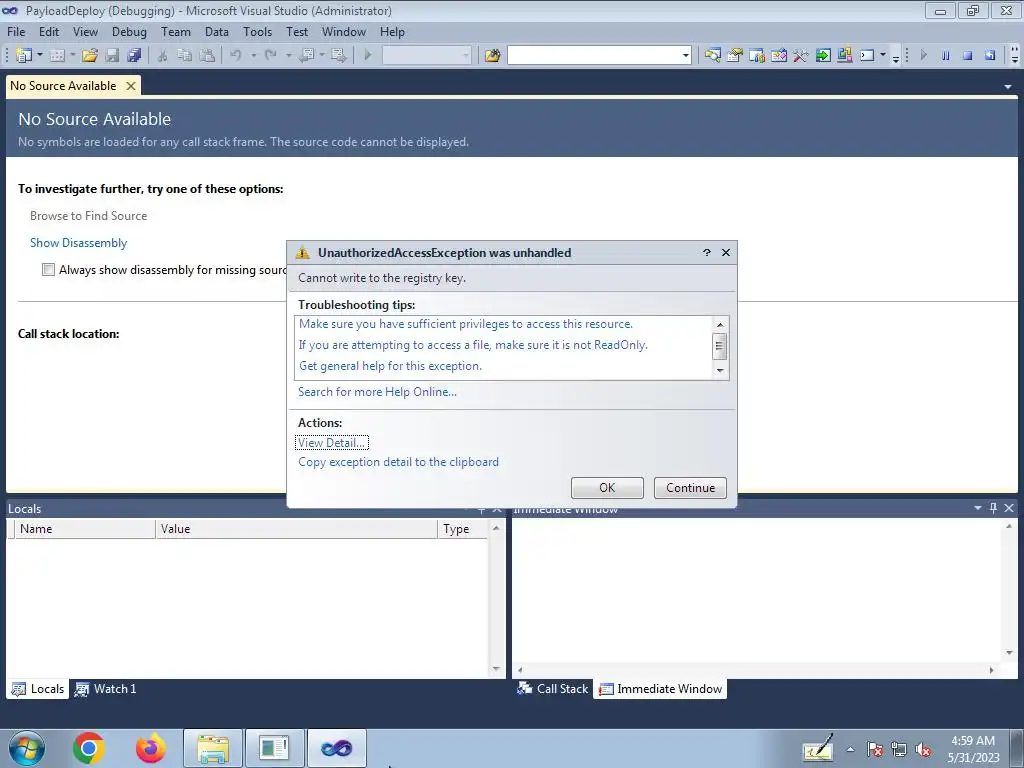1024x768 pixels.
Task: Click the troubleshooting tips scrollbar thumb
Action: pyautogui.click(x=720, y=346)
